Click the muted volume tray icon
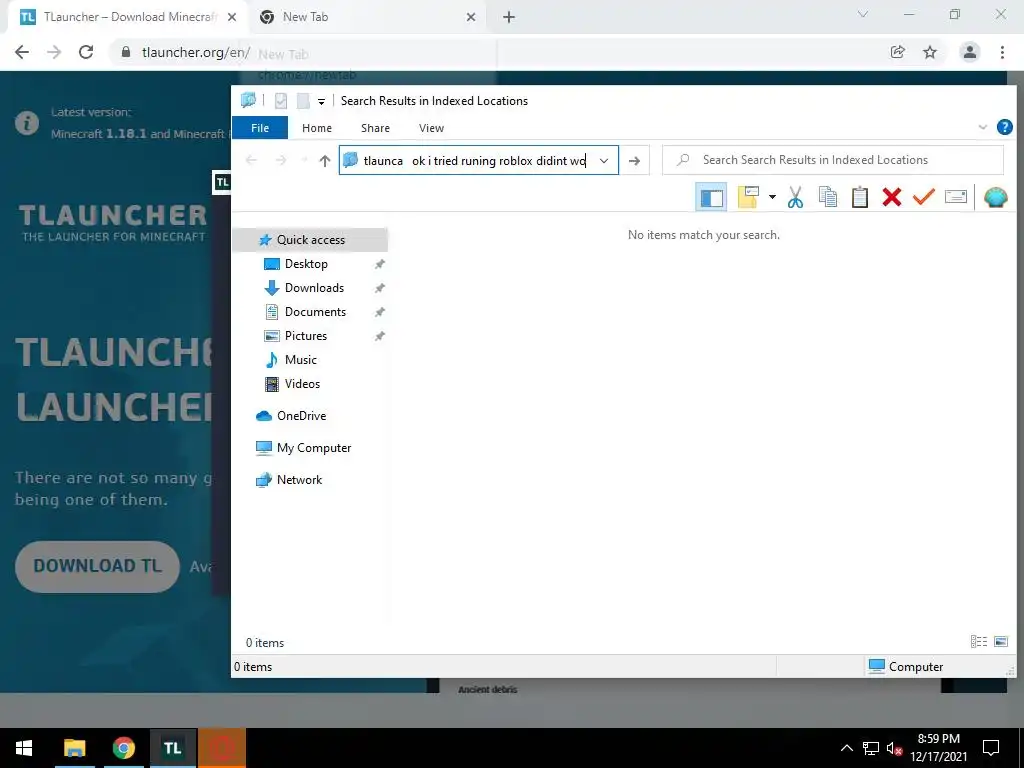Viewport: 1024px width, 768px height. point(894,748)
